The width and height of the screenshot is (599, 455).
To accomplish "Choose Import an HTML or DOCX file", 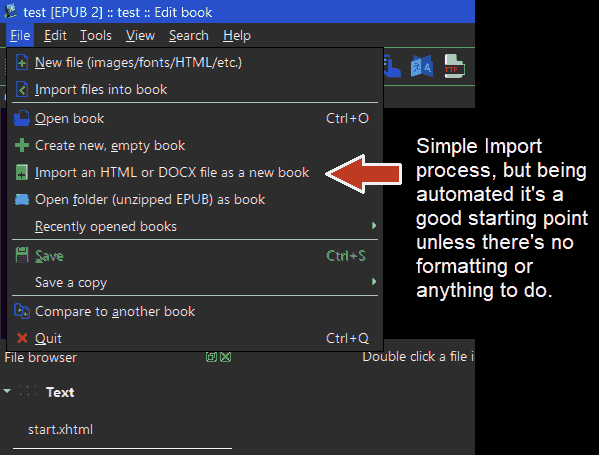I will tap(195, 173).
